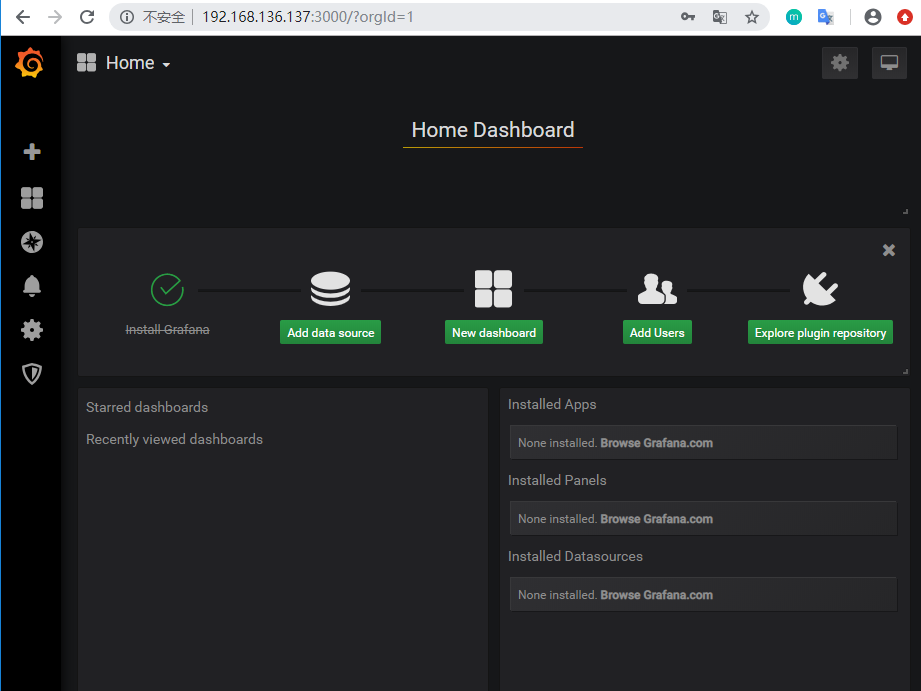921x691 pixels.
Task: Click the database stack icon
Action: (x=330, y=289)
